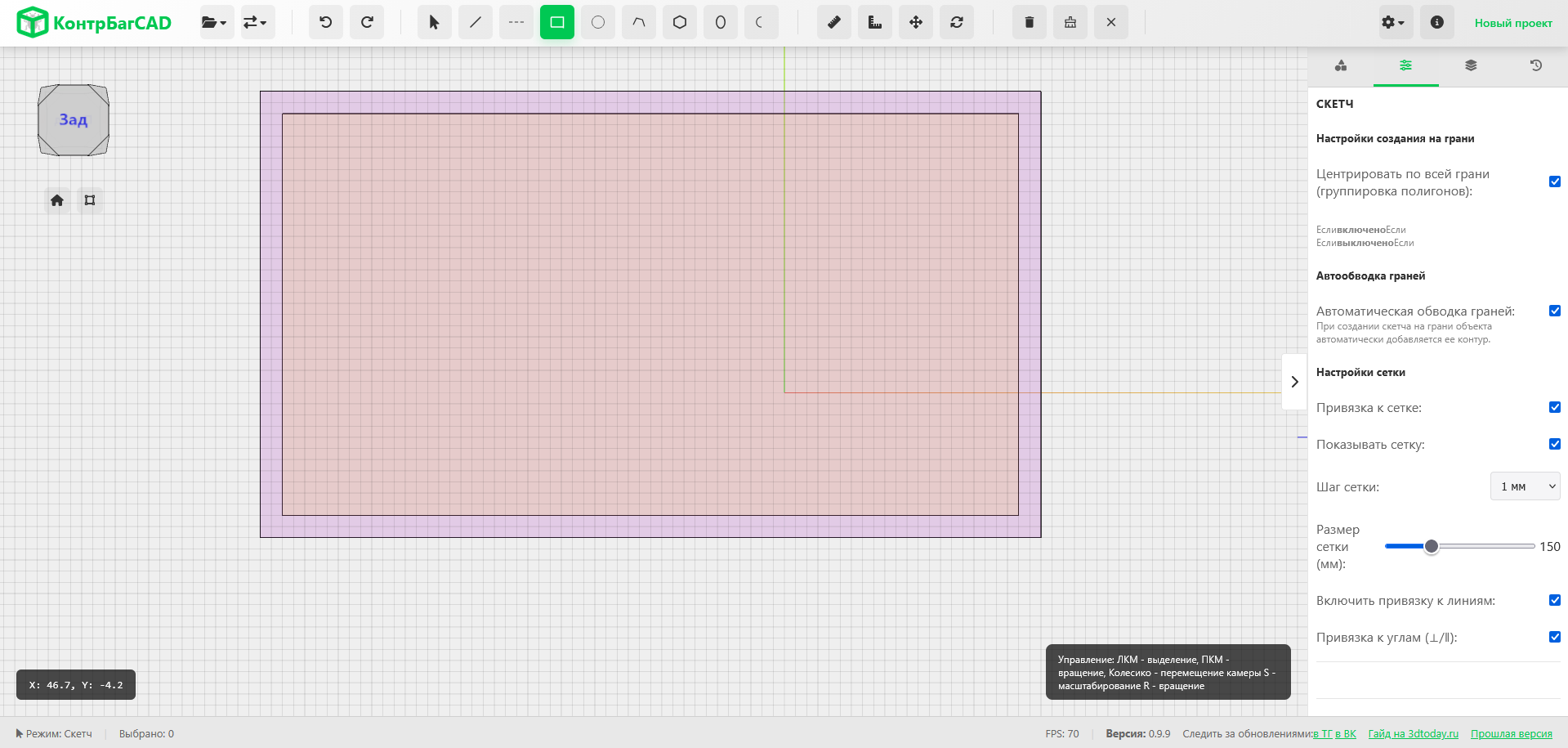Toggle 'Автоматическая обводка граней' checkbox
This screenshot has width=1568, height=748.
pyautogui.click(x=1555, y=311)
